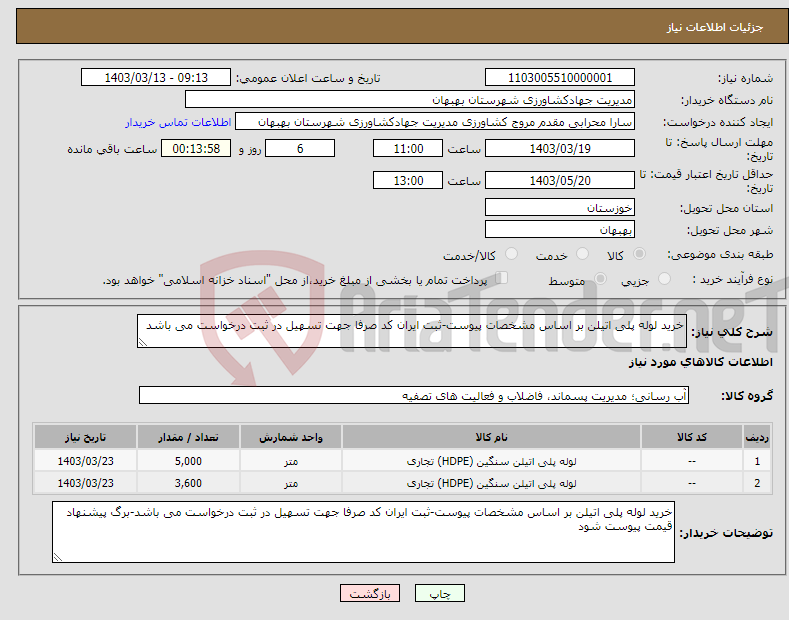789x620 pixels.
Task: Click the response deadline date 1403/03/19
Action: (x=560, y=148)
